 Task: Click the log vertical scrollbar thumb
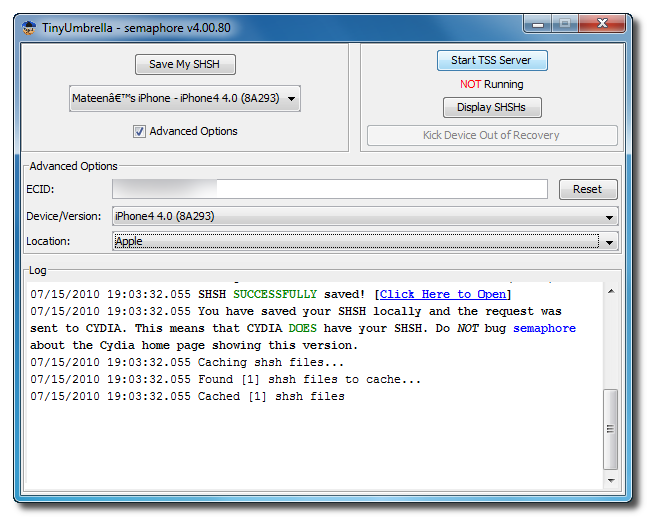point(610,429)
